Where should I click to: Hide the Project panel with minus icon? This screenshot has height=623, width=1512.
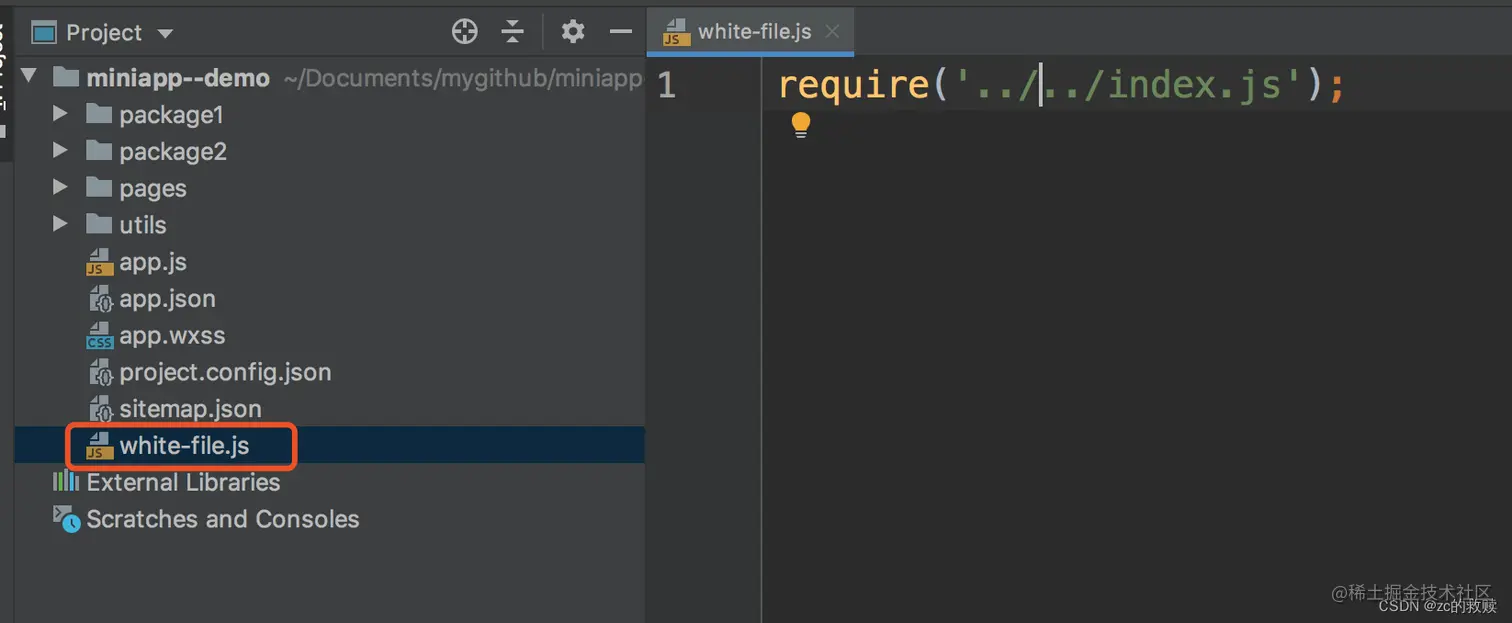tap(621, 32)
